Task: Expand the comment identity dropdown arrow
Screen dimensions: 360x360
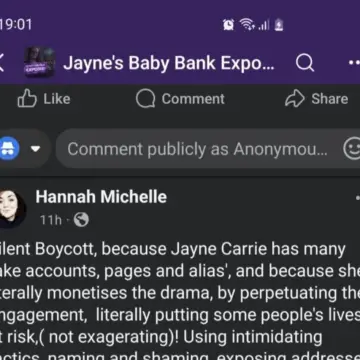Action: tap(36, 149)
